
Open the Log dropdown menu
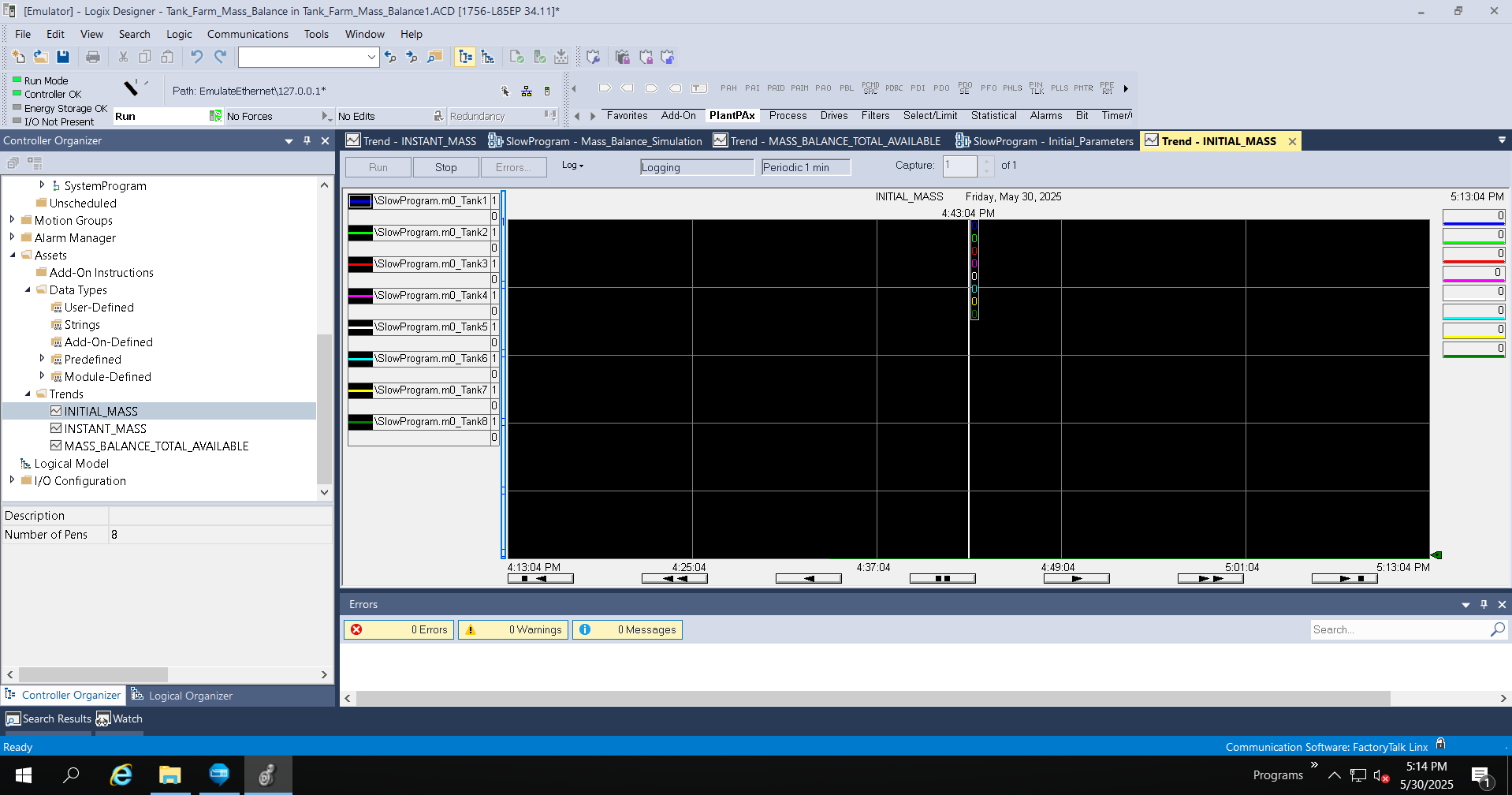[573, 166]
